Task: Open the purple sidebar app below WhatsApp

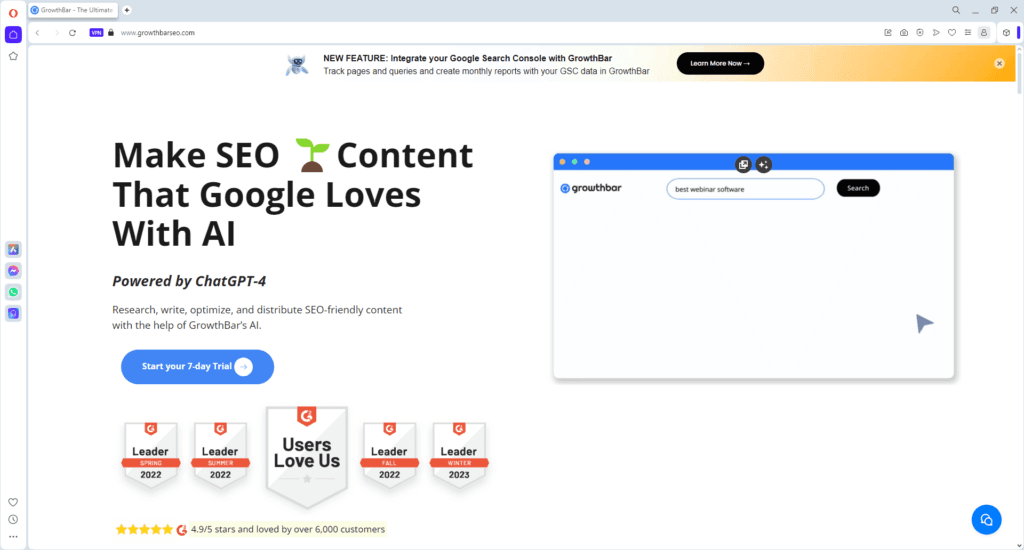Action: 13,314
